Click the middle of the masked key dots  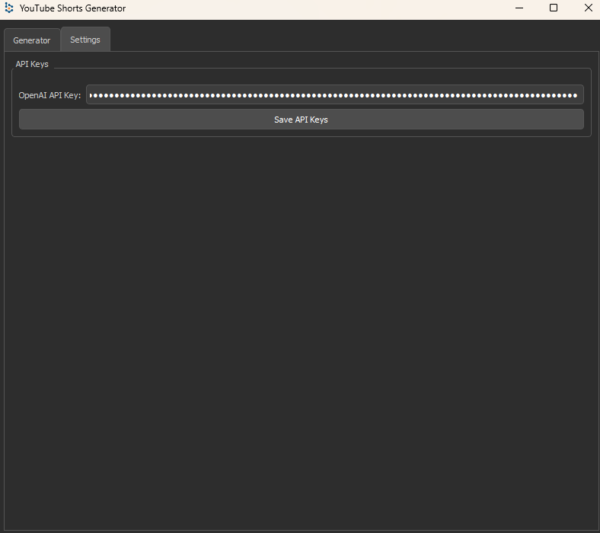point(334,96)
